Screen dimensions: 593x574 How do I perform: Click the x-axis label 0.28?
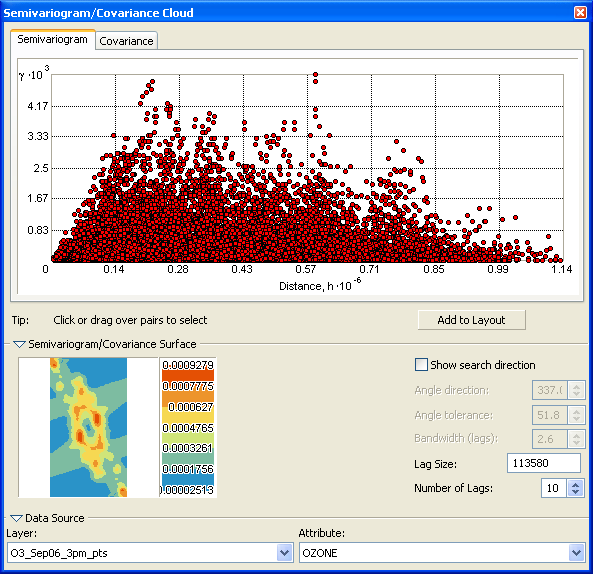[x=178, y=269]
